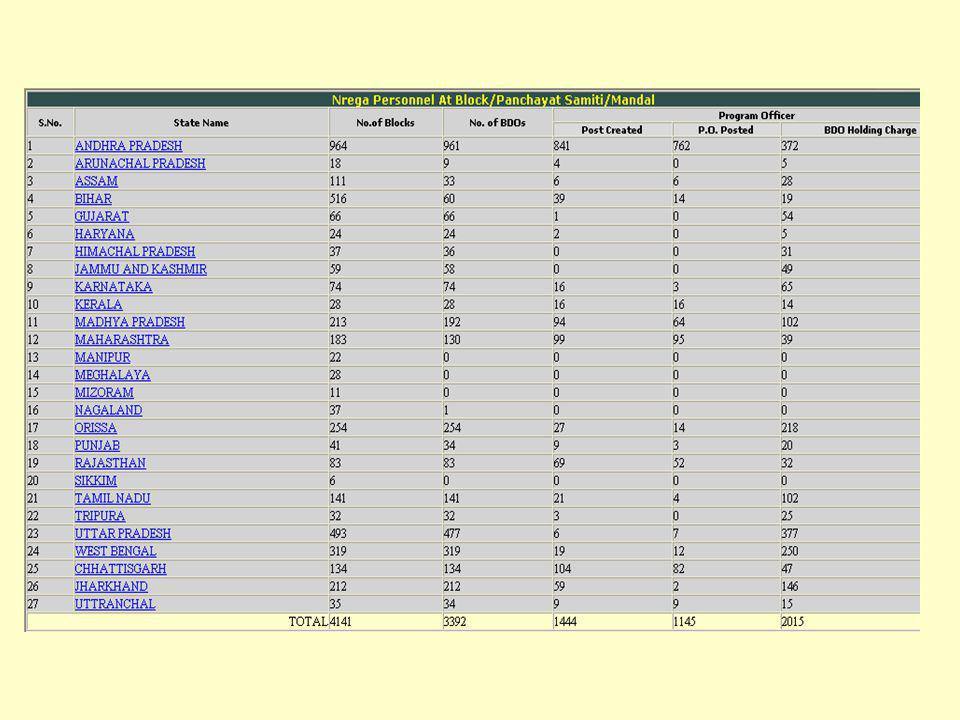Image resolution: width=960 pixels, height=720 pixels.
Task: Click the HIMACHAL PRADESH link
Action: [135, 252]
